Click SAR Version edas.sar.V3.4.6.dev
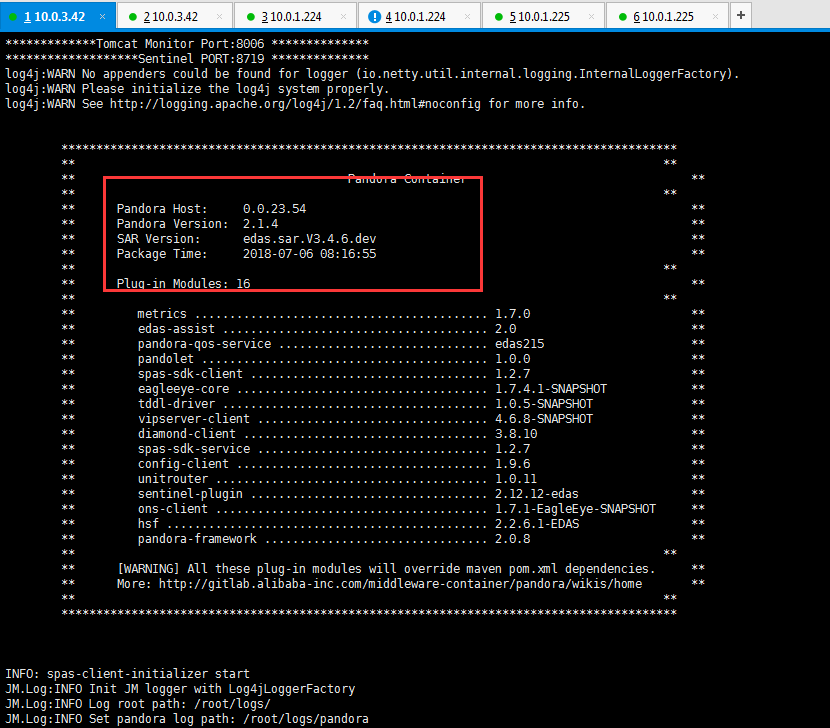The height and width of the screenshot is (728, 830). (x=310, y=239)
